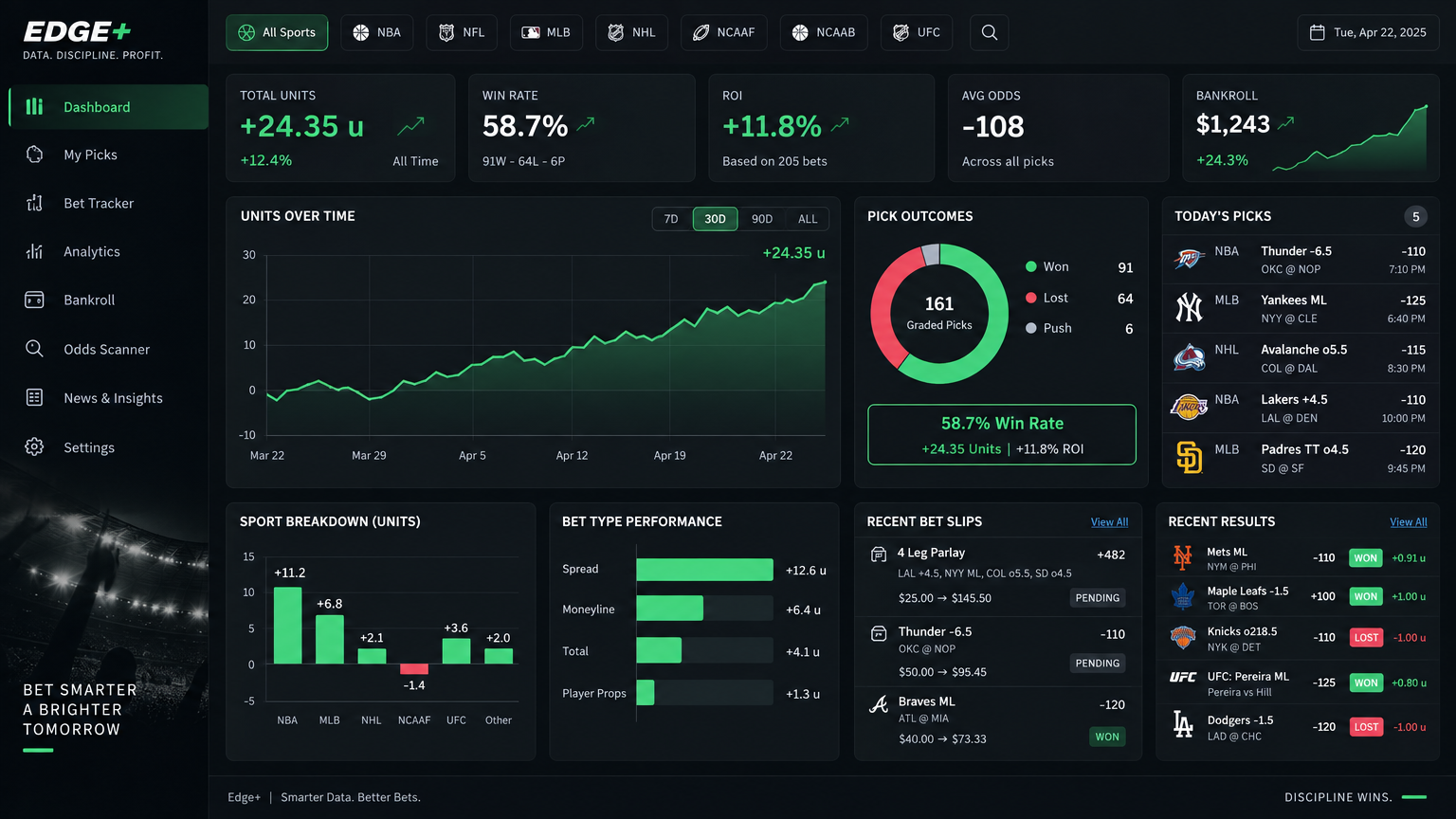Filter by NFL

point(462,32)
